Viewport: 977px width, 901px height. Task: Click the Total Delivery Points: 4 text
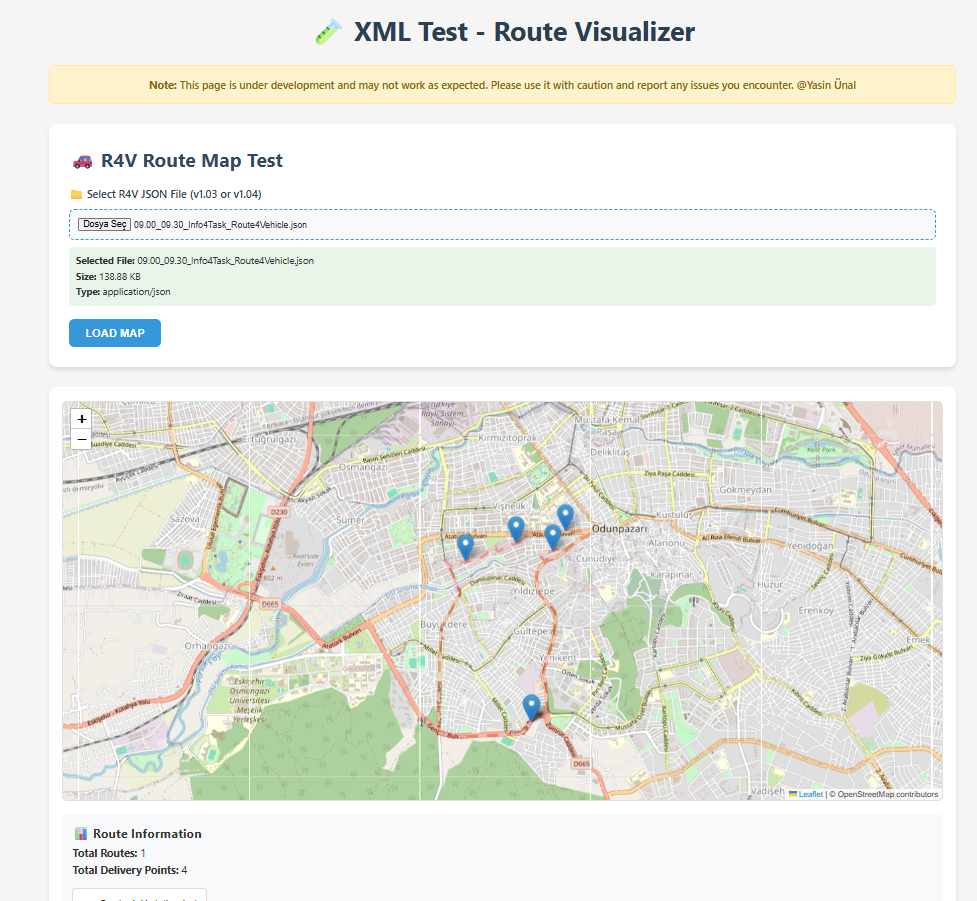click(x=130, y=870)
